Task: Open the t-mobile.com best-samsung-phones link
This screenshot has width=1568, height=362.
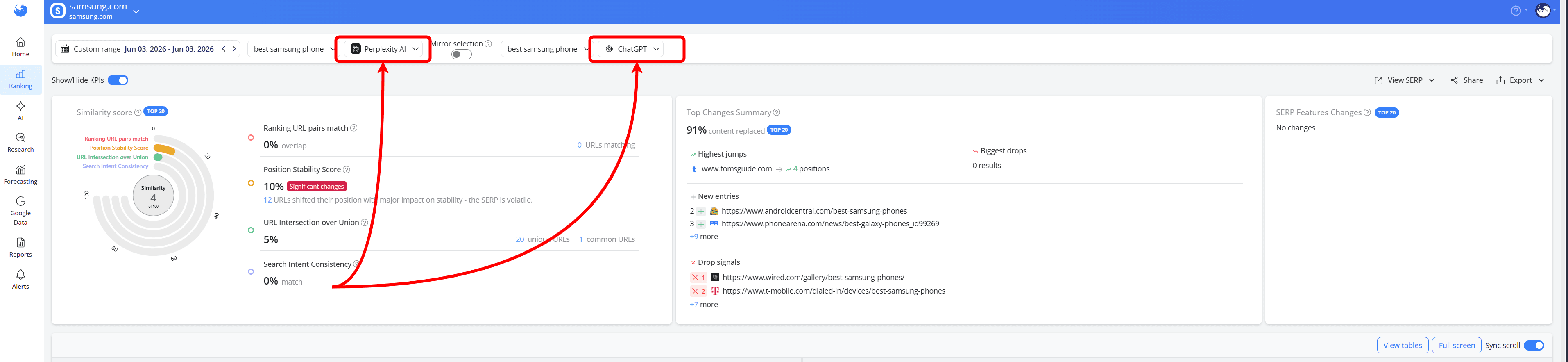Action: [834, 291]
